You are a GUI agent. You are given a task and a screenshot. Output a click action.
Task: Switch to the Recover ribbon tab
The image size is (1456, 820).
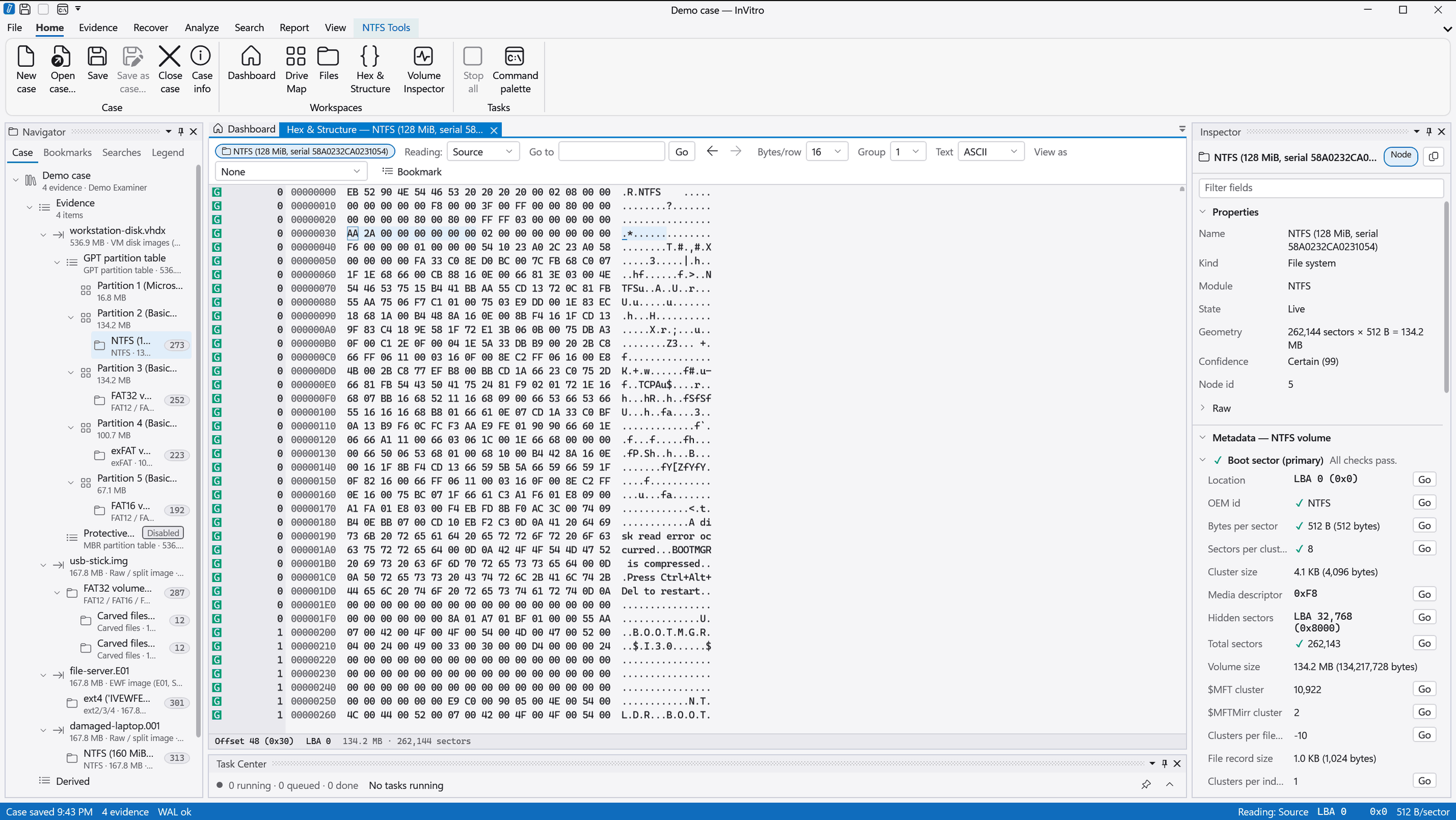point(150,27)
